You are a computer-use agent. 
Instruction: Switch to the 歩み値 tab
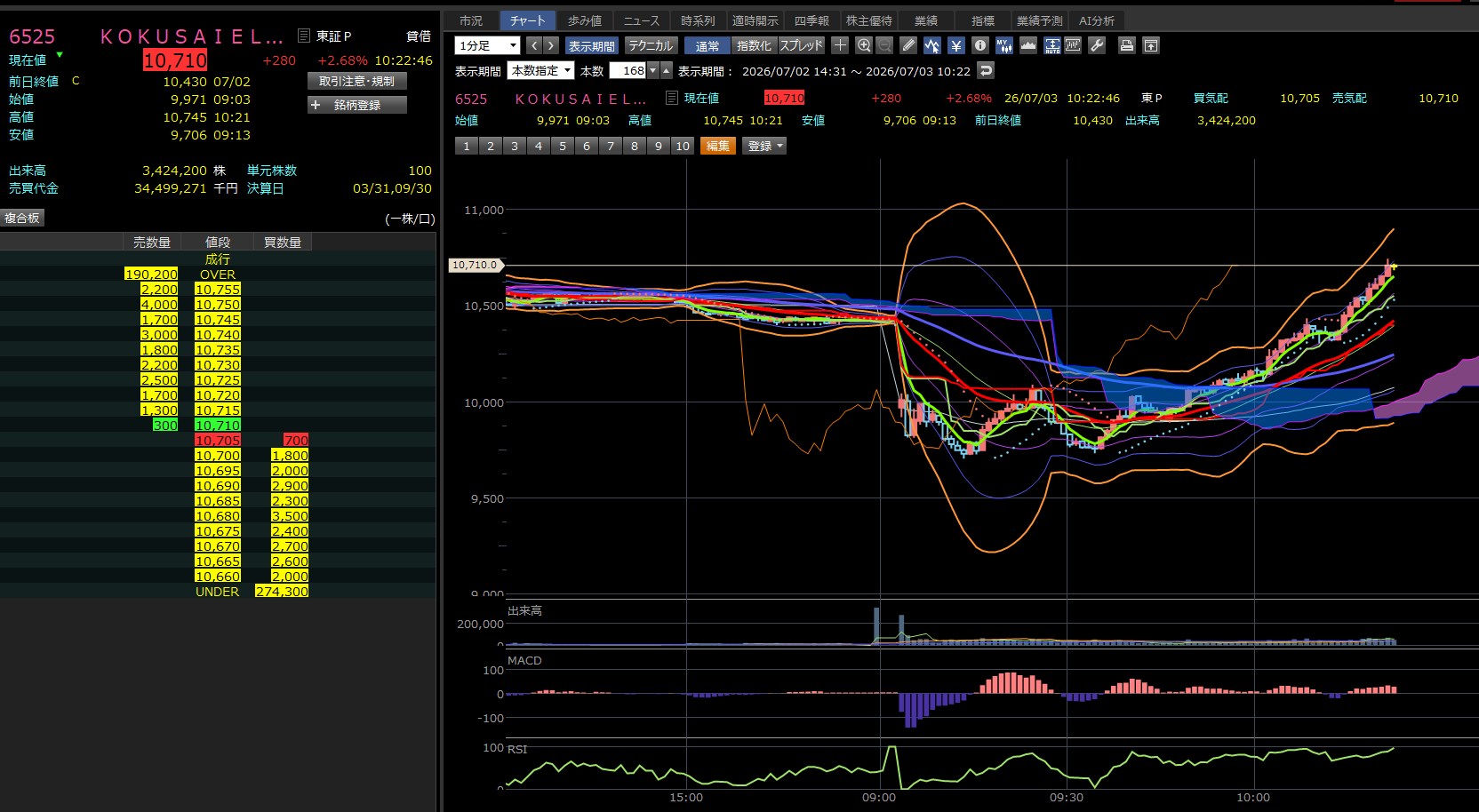pyautogui.click(x=585, y=20)
